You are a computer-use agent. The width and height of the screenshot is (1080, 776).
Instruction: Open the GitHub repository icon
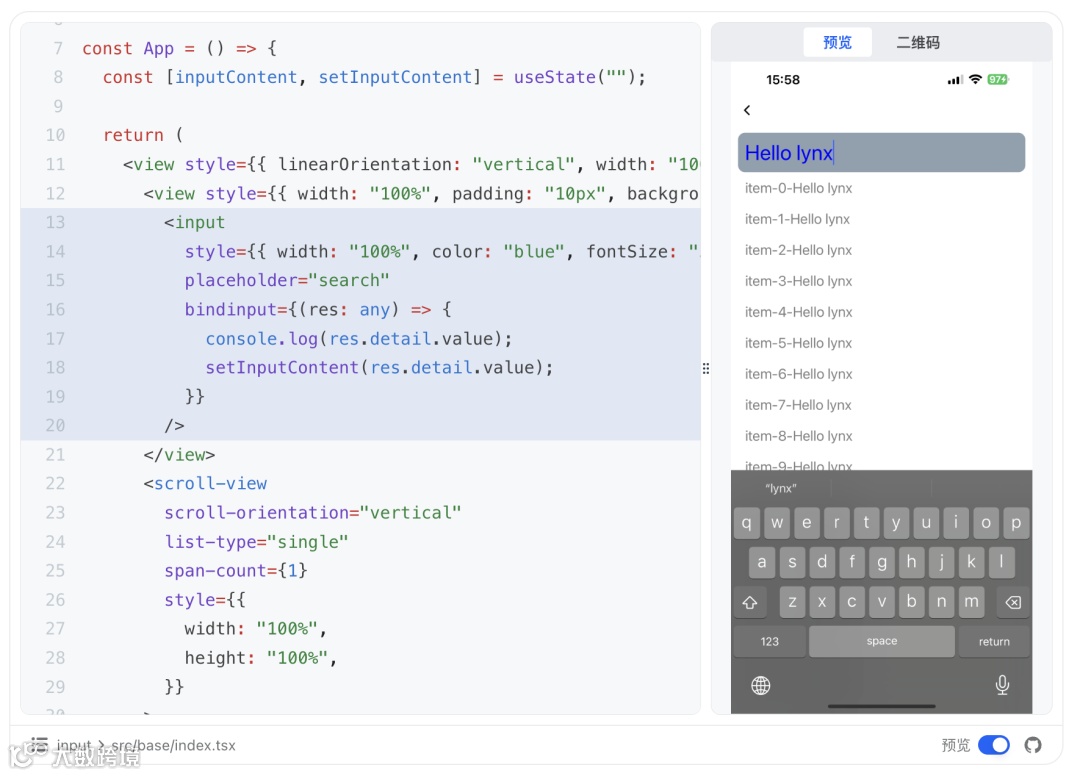click(1032, 745)
